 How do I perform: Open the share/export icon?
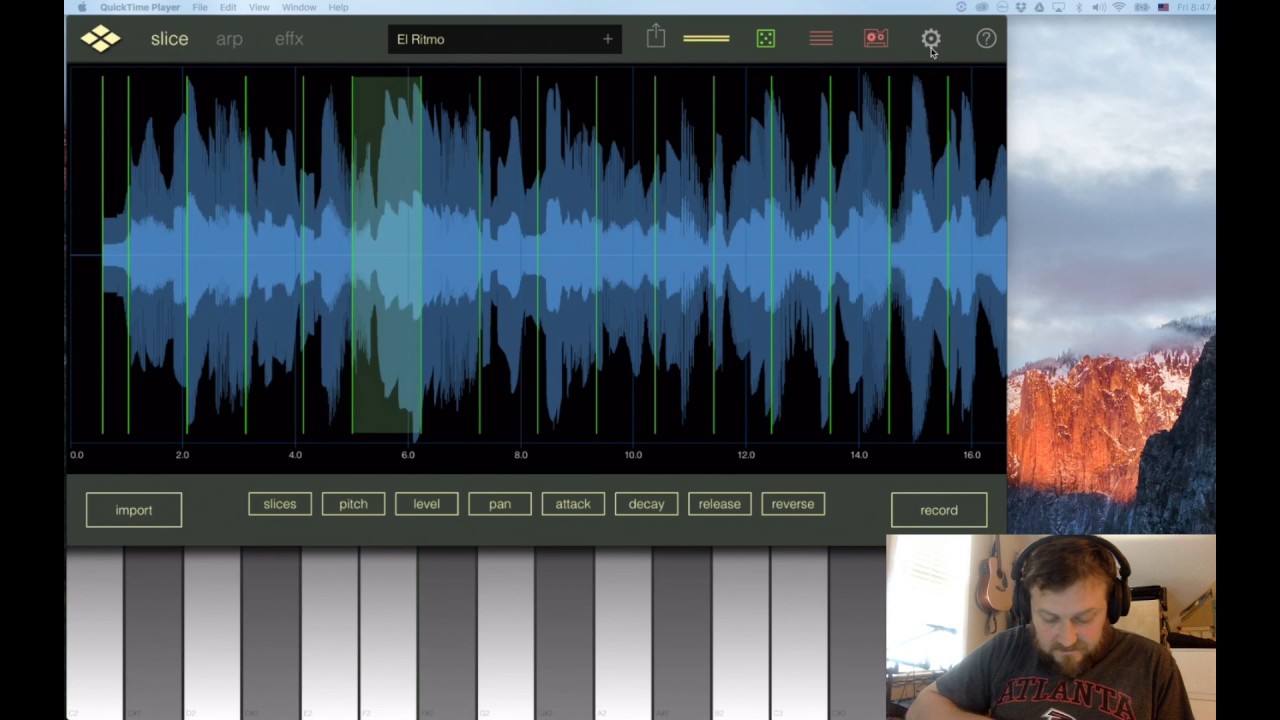tap(655, 37)
